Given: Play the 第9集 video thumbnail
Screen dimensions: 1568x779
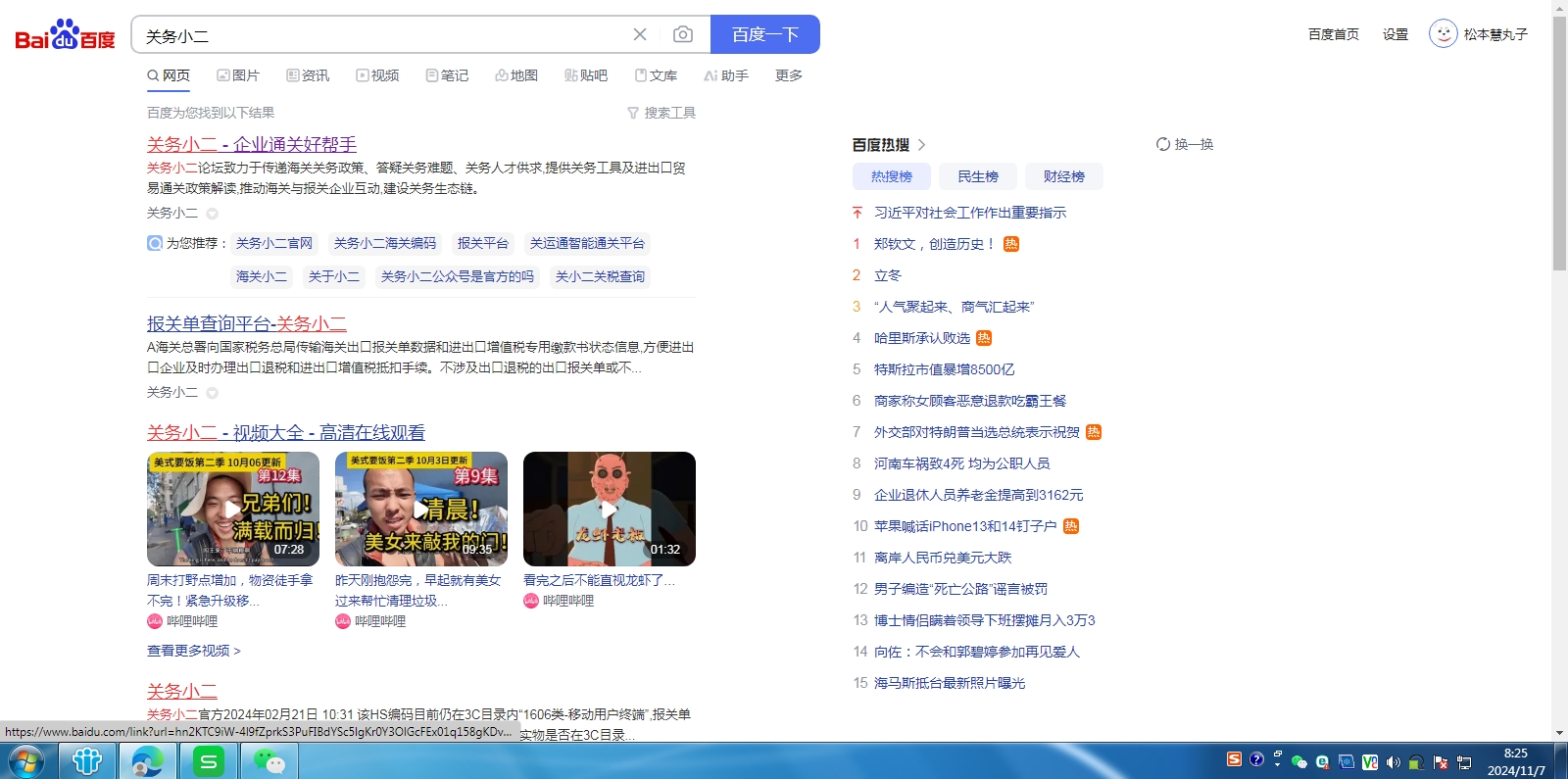Looking at the screenshot, I should click(x=421, y=509).
